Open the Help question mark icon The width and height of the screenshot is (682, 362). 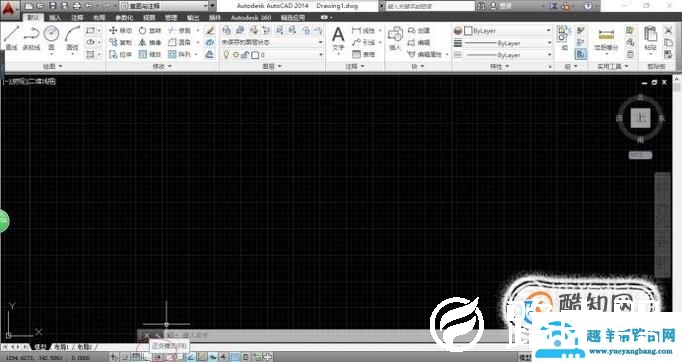[x=588, y=6]
